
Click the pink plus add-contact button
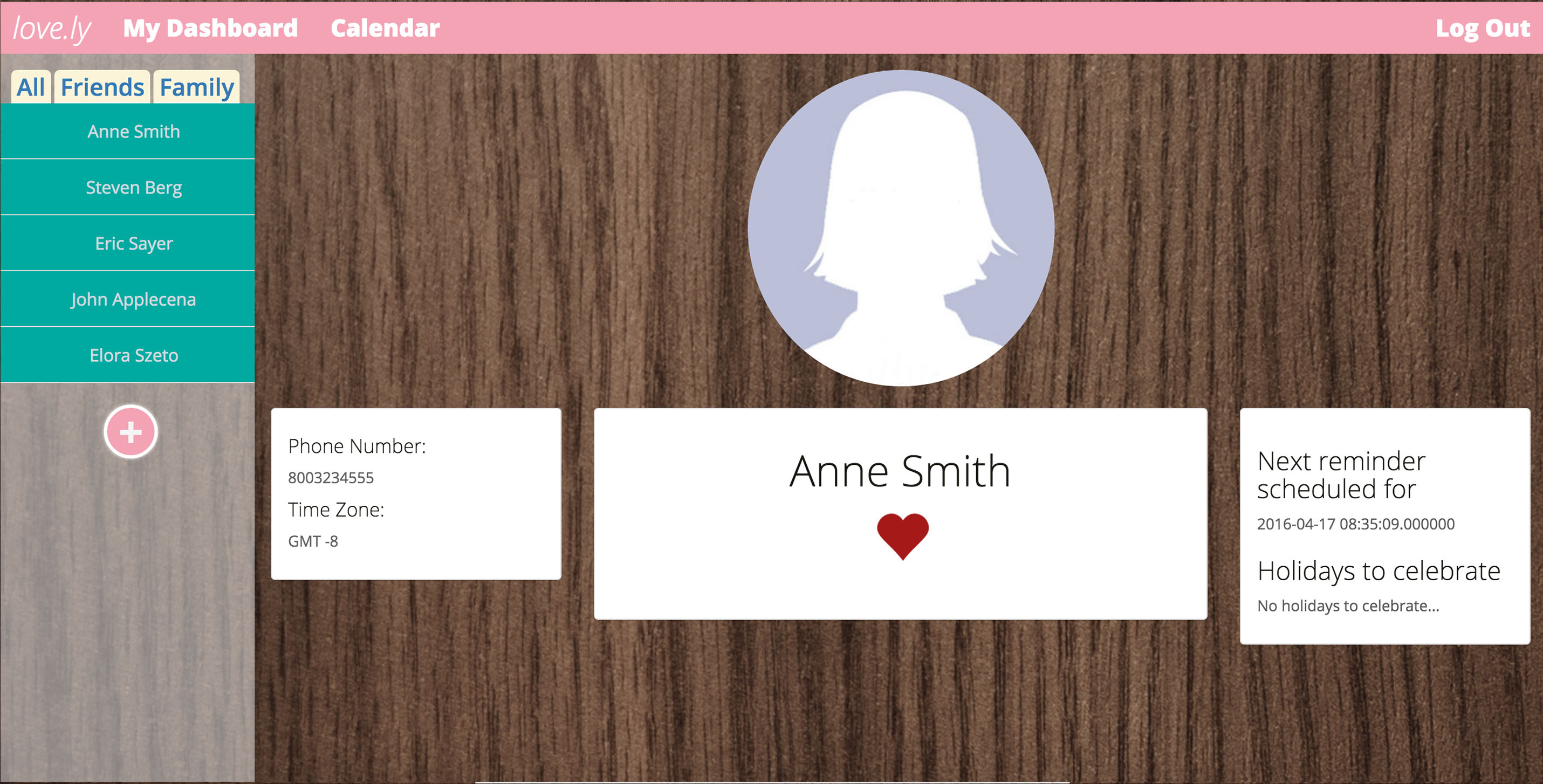[131, 432]
